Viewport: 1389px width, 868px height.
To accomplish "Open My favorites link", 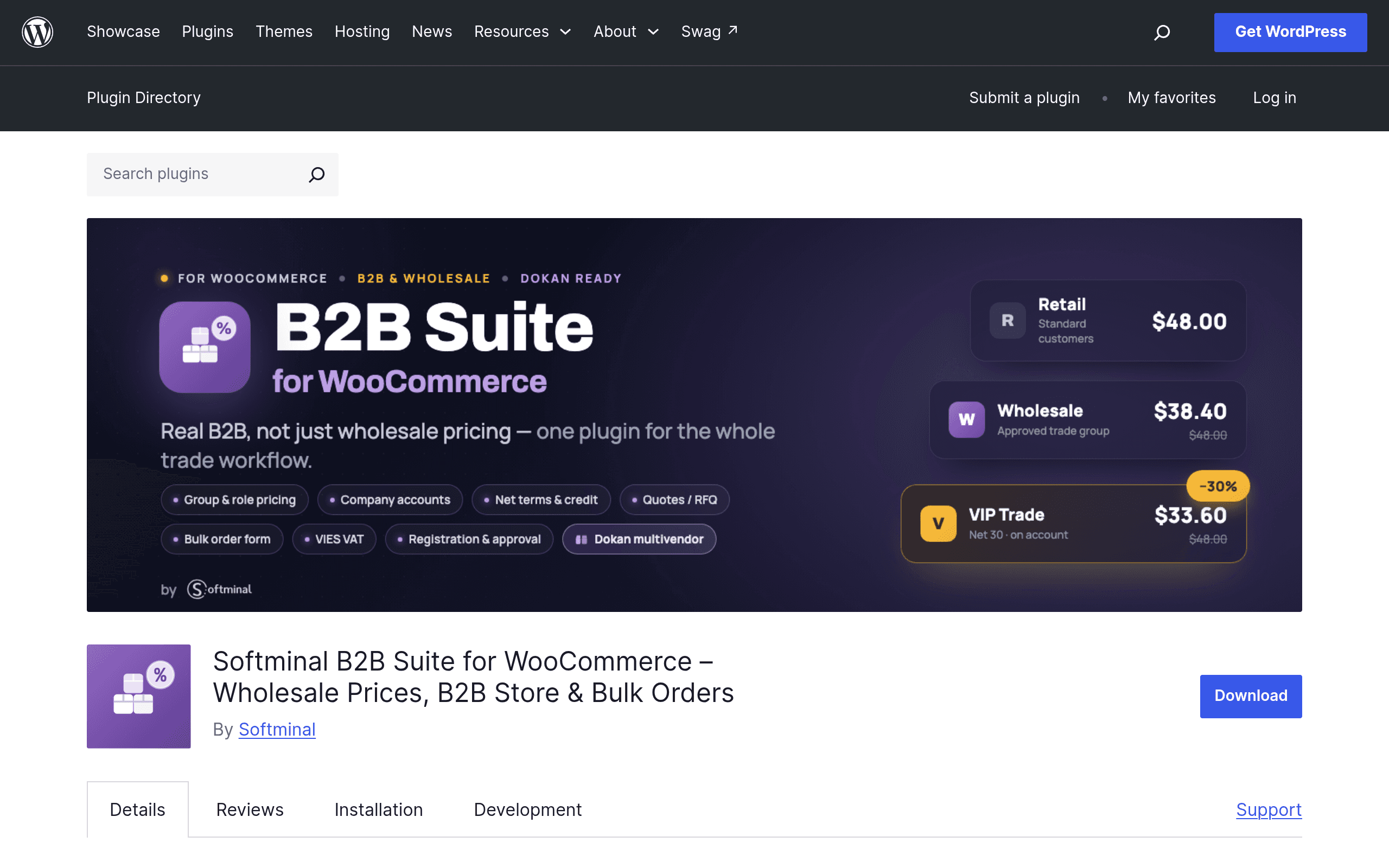I will point(1171,98).
